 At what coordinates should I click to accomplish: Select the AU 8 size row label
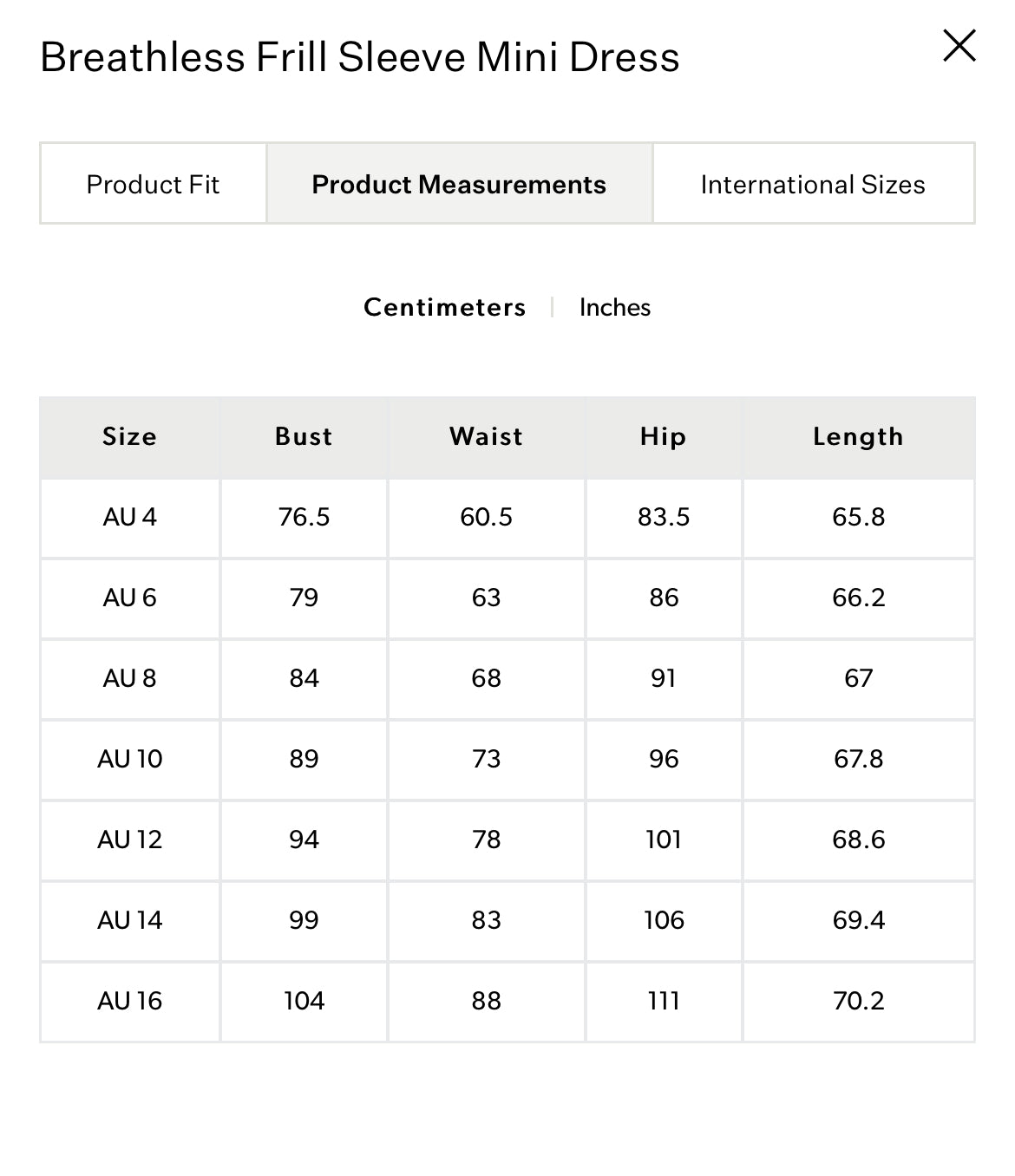coord(129,678)
